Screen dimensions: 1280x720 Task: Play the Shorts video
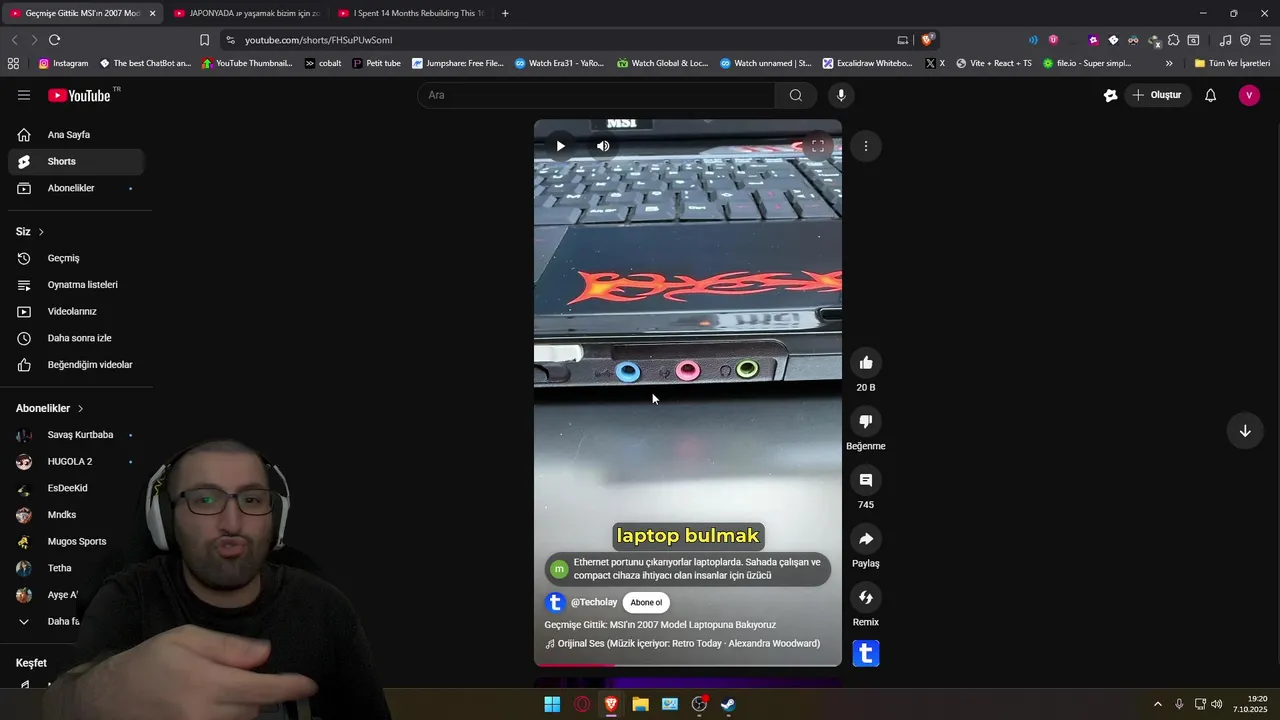coord(560,146)
